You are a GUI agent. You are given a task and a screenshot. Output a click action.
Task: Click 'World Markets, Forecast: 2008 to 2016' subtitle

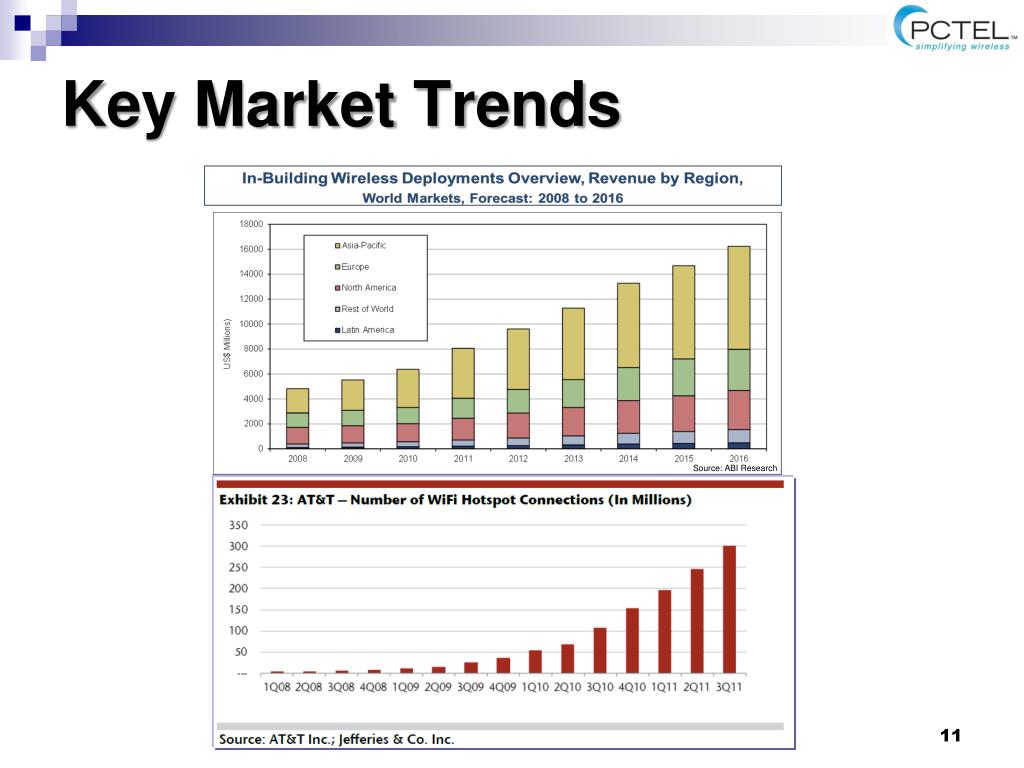click(x=492, y=198)
